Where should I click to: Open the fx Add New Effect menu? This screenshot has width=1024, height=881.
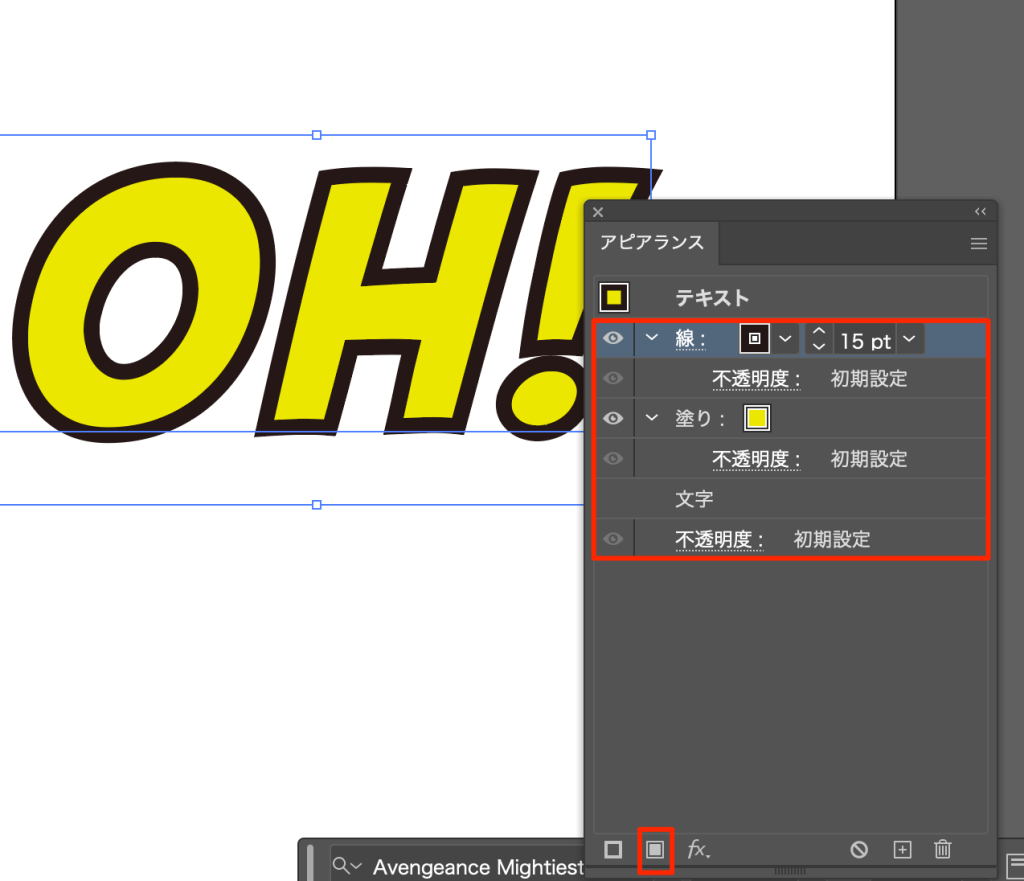click(698, 849)
